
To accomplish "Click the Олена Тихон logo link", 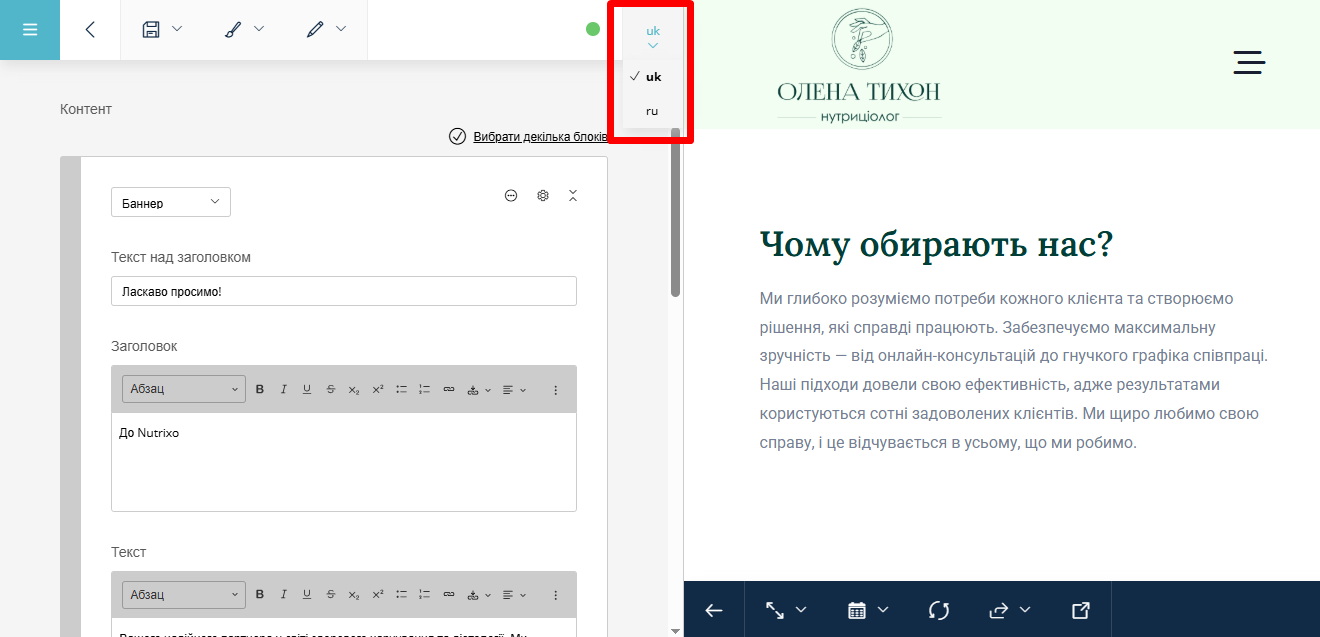I will coord(859,66).
